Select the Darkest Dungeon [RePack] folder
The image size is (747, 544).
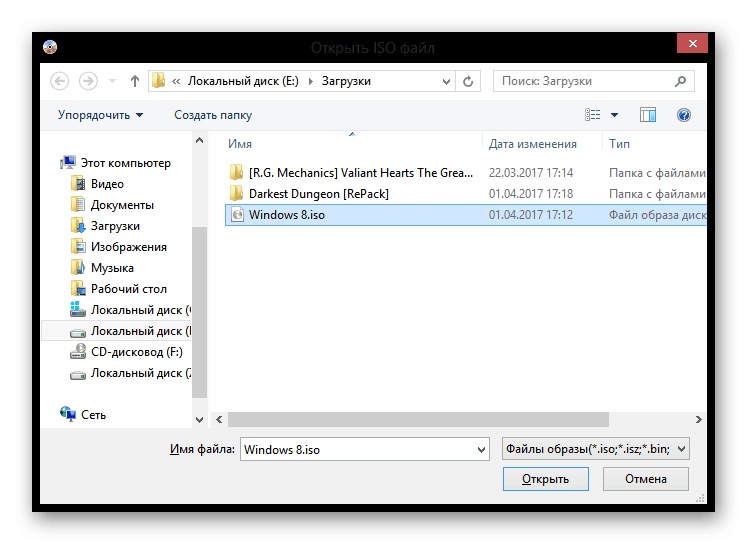point(318,193)
